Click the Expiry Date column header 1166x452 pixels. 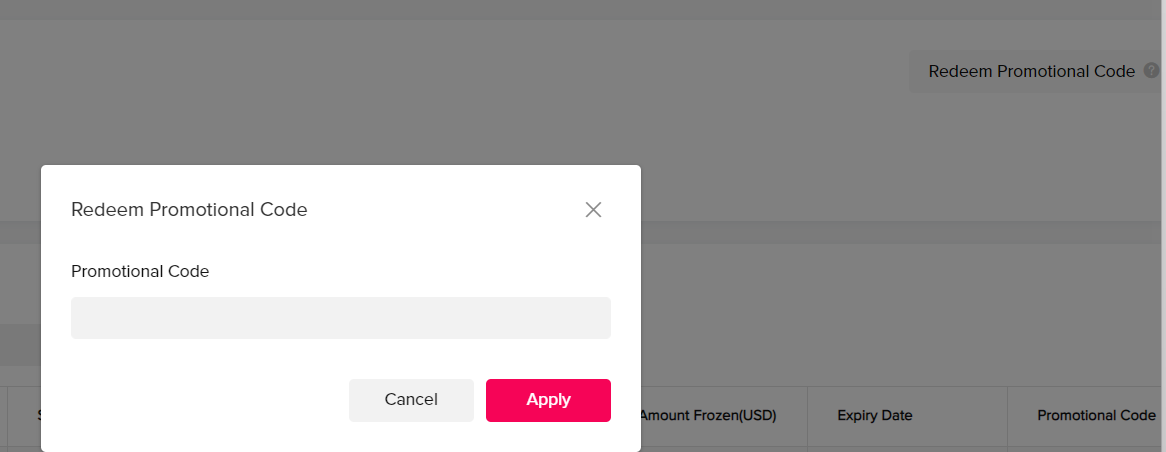(875, 416)
